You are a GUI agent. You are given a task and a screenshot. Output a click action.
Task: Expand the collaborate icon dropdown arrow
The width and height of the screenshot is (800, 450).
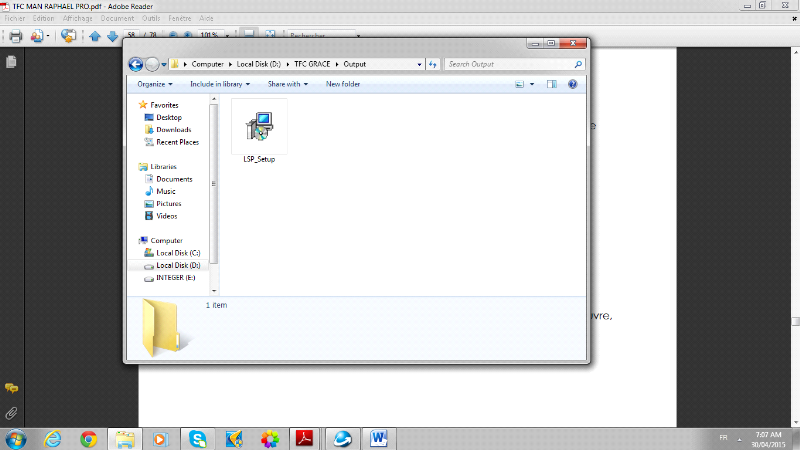[48, 36]
